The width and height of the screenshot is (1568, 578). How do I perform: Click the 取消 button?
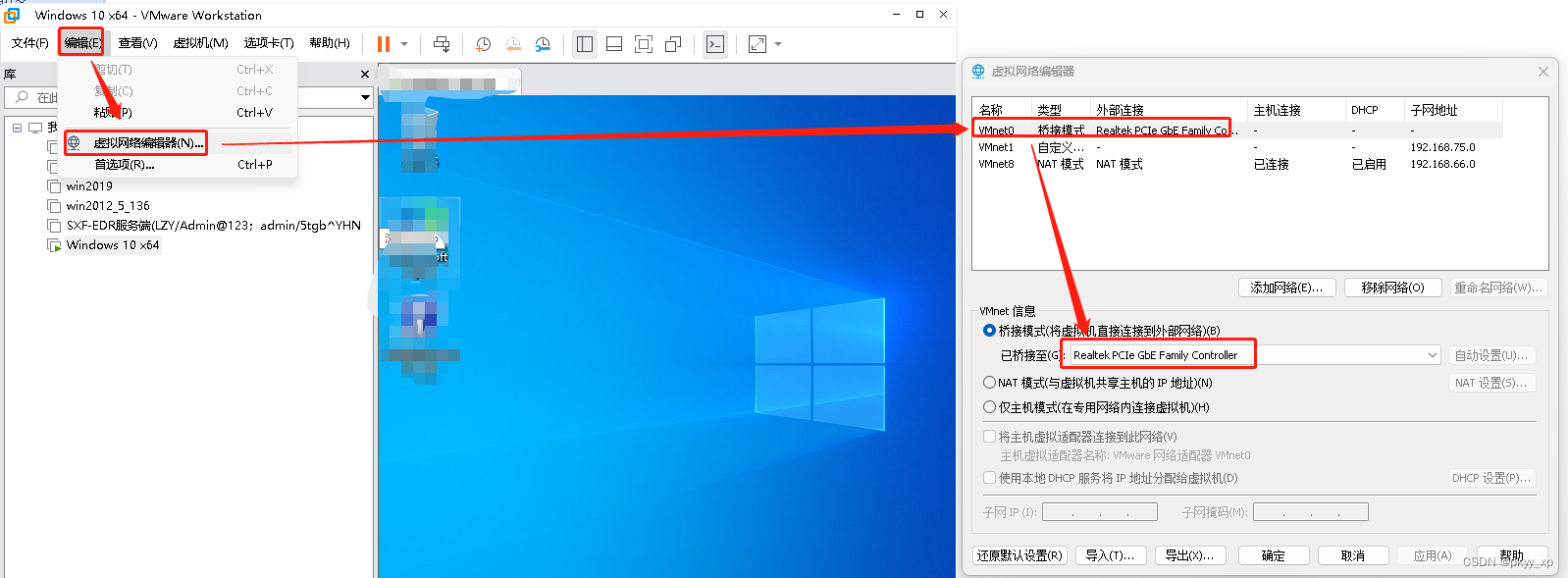tap(1353, 555)
